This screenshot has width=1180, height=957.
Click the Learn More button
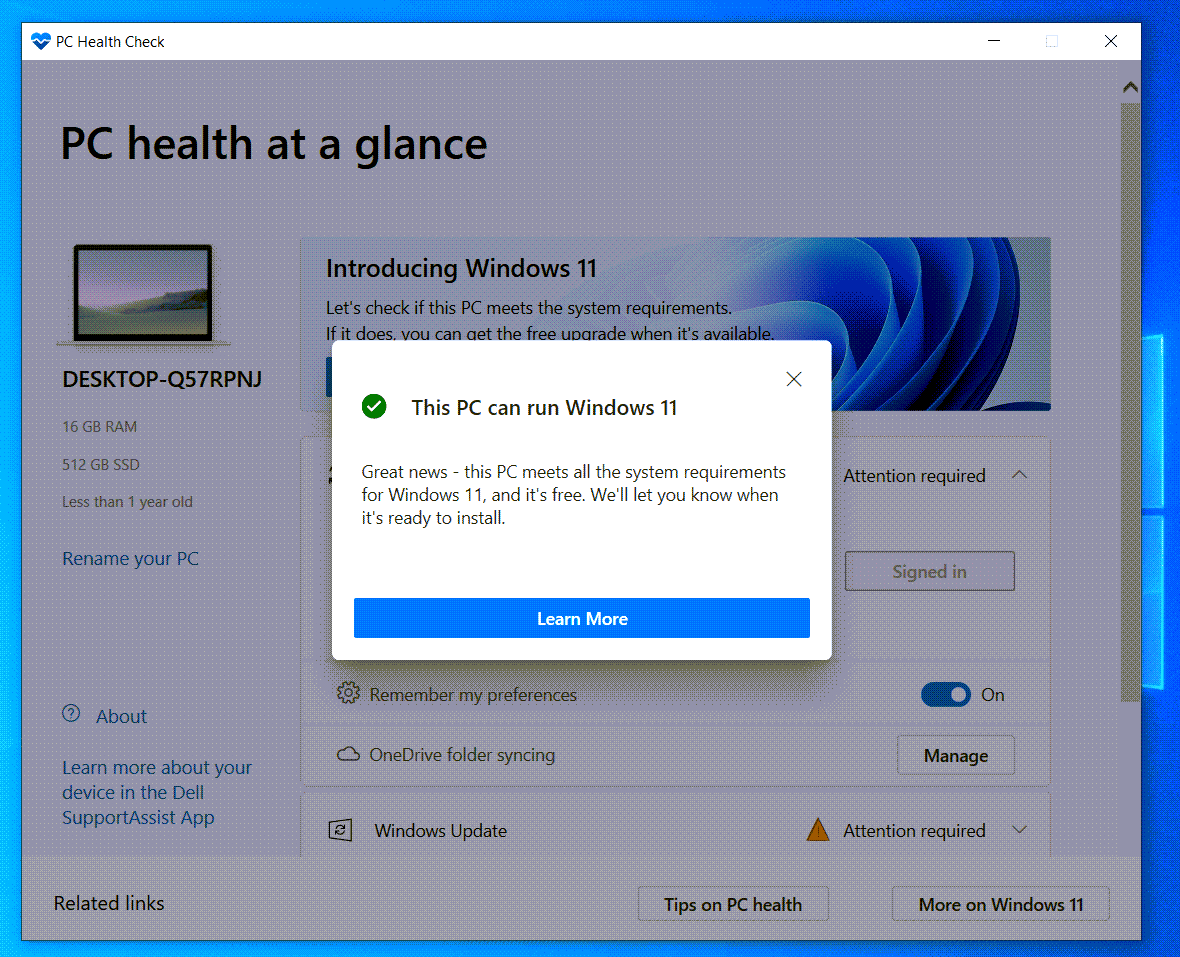click(581, 619)
